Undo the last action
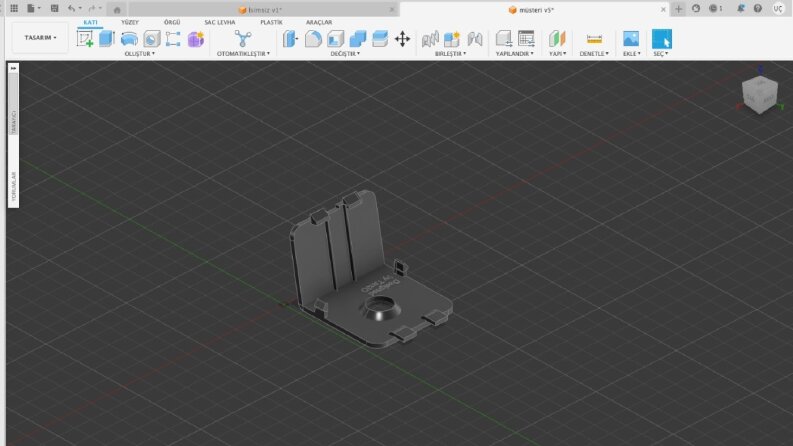Viewport: 793px width, 446px height. point(73,9)
